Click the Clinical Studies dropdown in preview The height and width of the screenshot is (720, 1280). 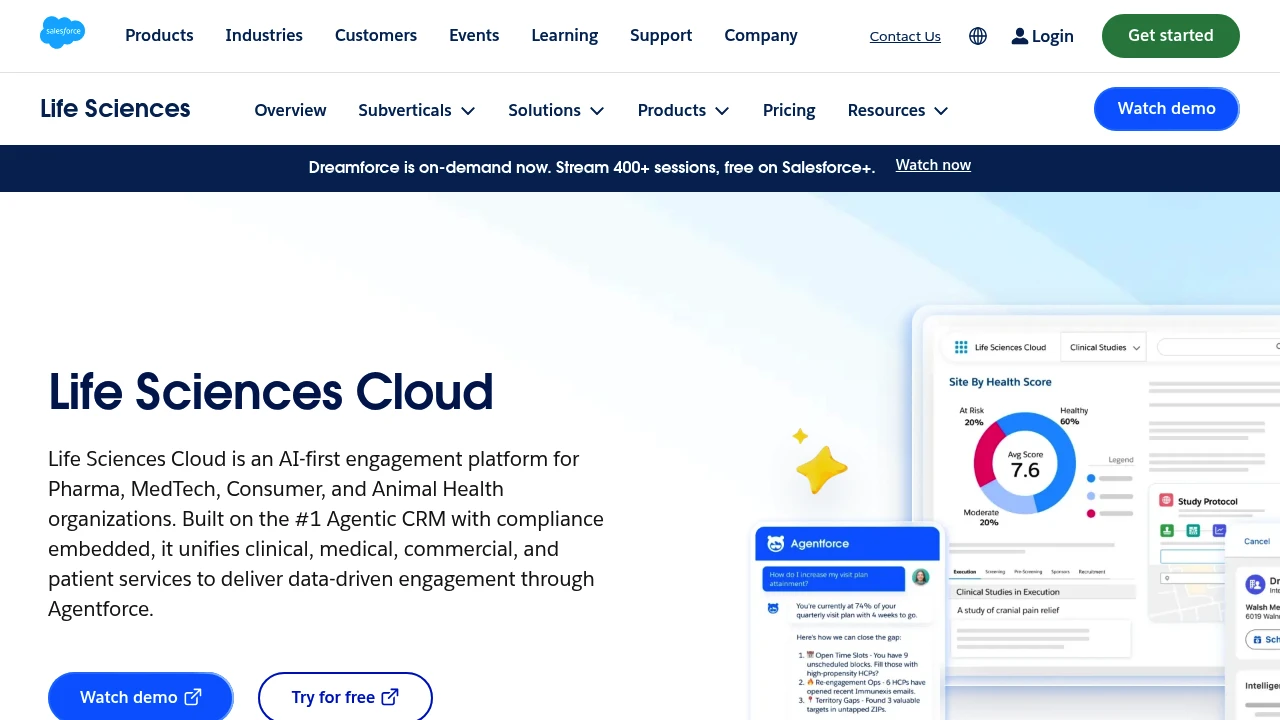(1105, 347)
